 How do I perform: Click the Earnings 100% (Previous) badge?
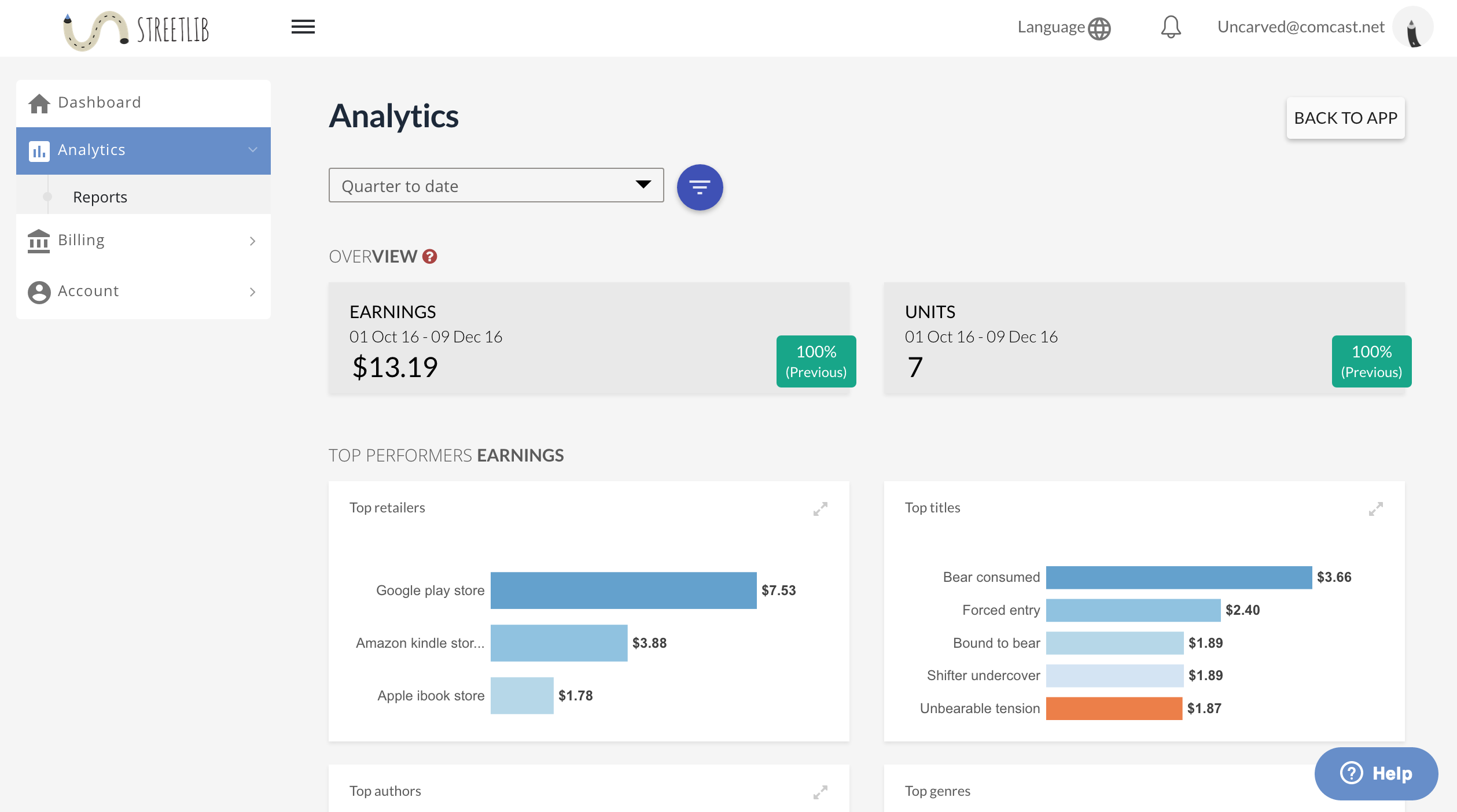tap(816, 361)
